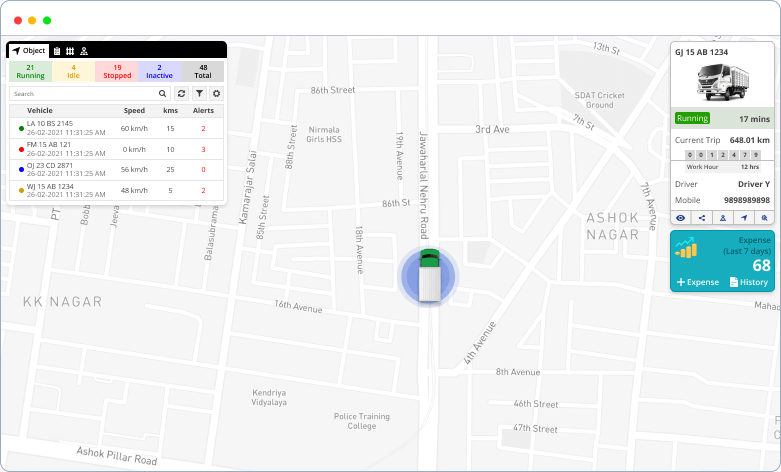This screenshot has width=781, height=472.
Task: Filter vehicles by Idle status
Action: [73, 71]
